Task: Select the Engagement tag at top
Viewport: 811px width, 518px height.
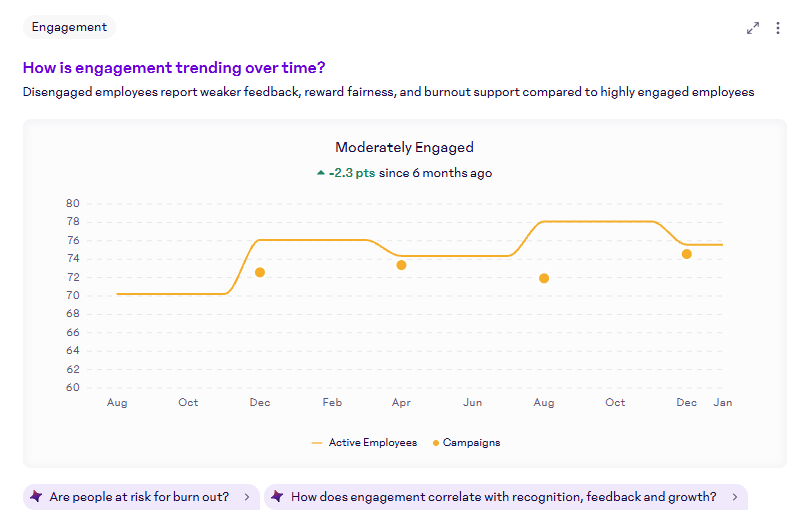Action: coord(69,27)
